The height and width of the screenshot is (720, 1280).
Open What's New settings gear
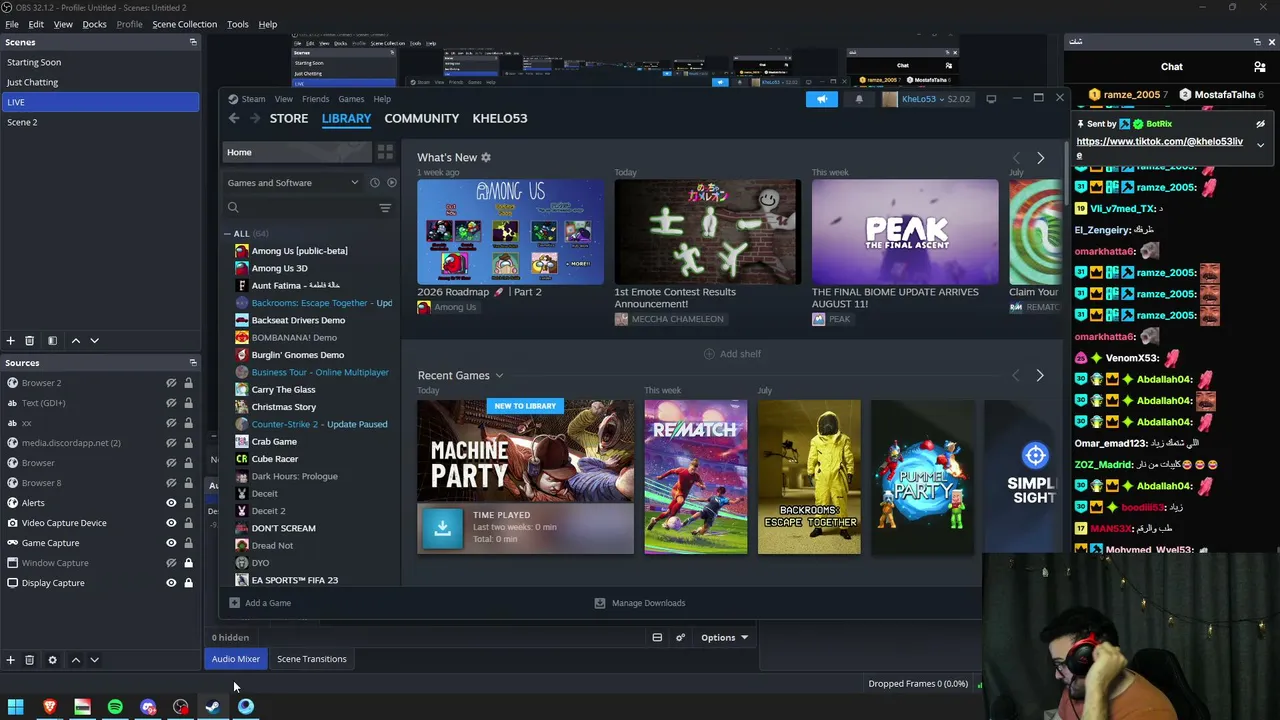[486, 157]
